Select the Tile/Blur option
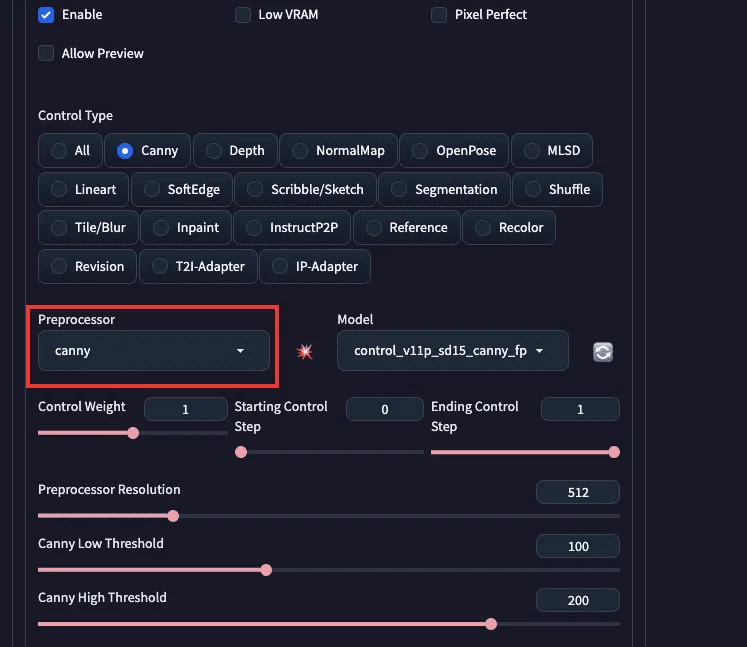 click(x=88, y=228)
